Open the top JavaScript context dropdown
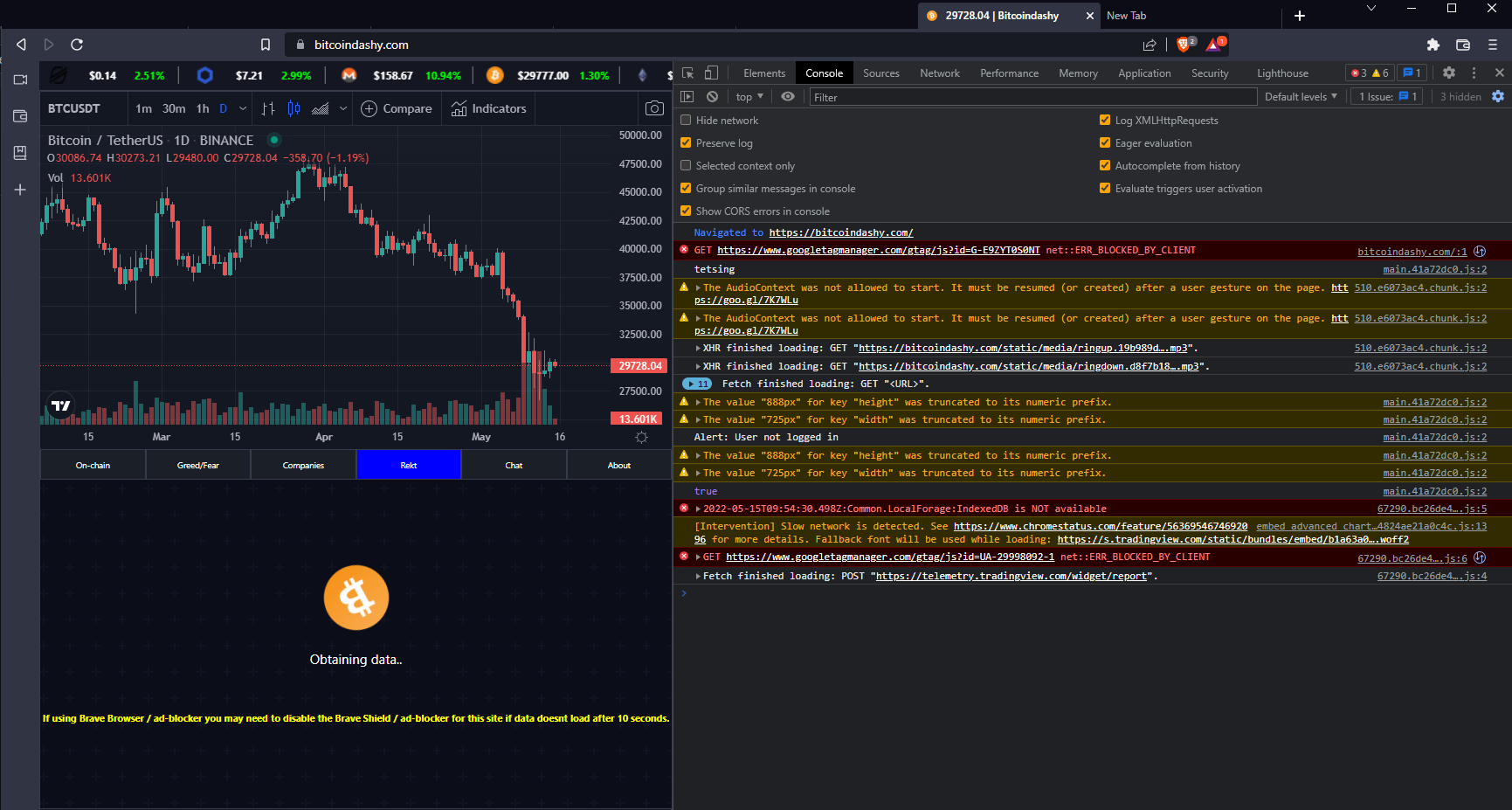 (749, 97)
